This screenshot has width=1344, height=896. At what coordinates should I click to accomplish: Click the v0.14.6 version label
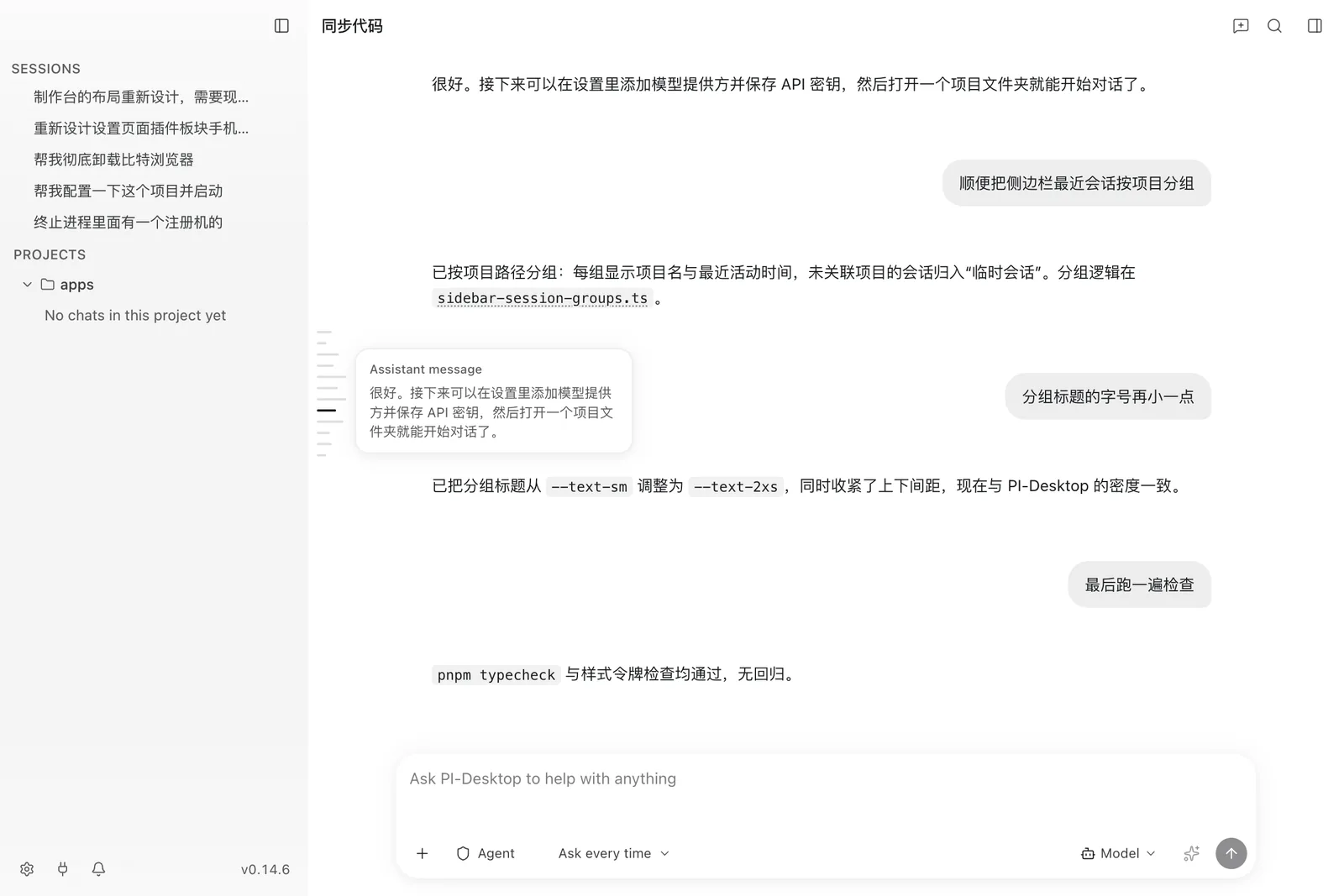(265, 870)
